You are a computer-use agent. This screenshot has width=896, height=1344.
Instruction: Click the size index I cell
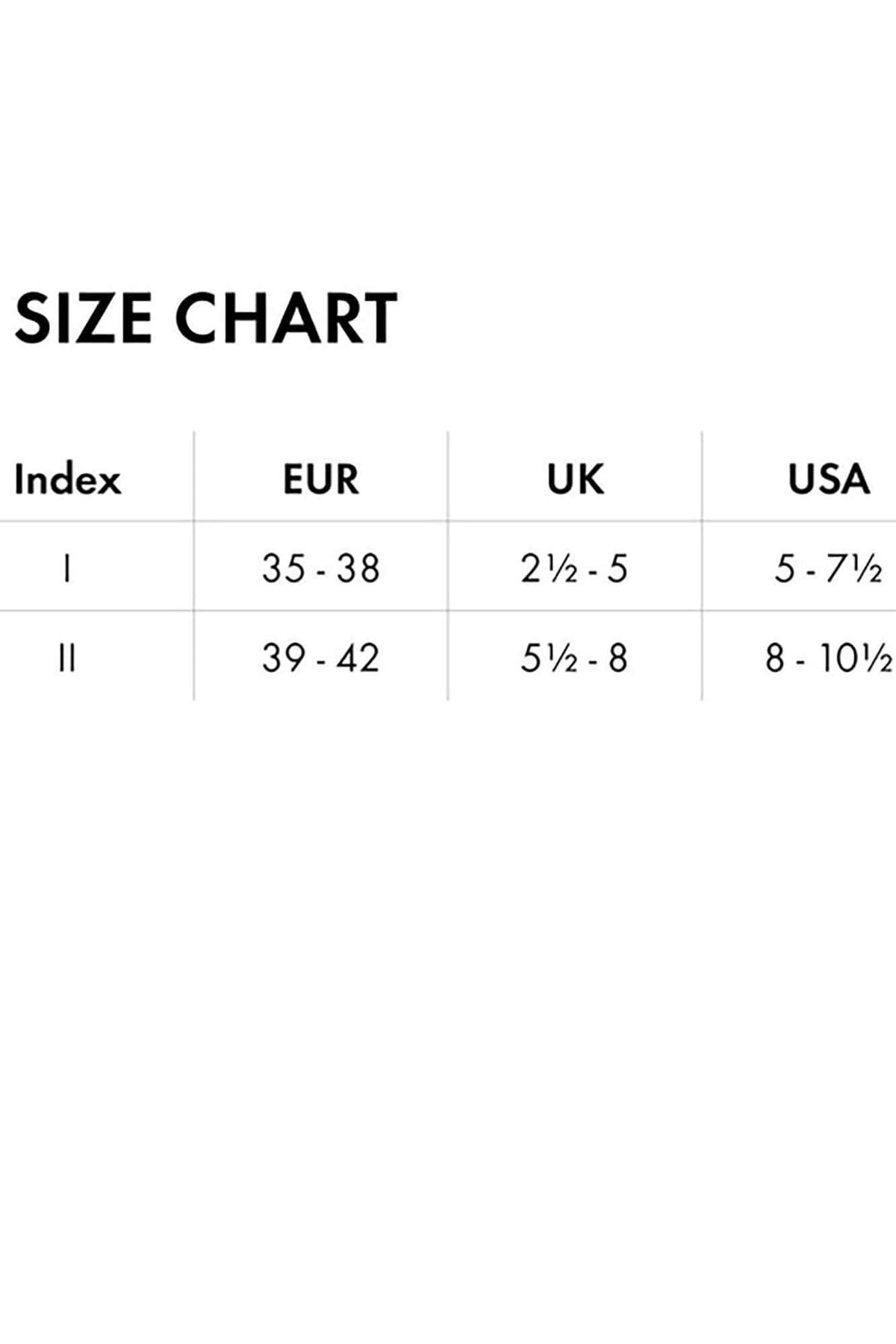tap(67, 569)
